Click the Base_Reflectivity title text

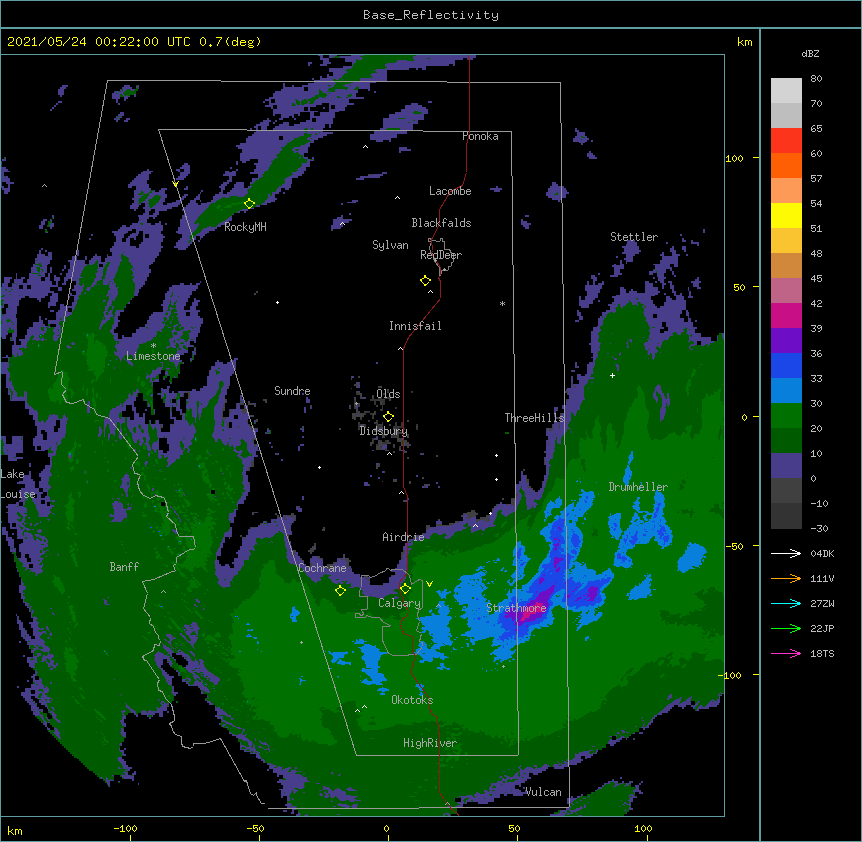431,15
